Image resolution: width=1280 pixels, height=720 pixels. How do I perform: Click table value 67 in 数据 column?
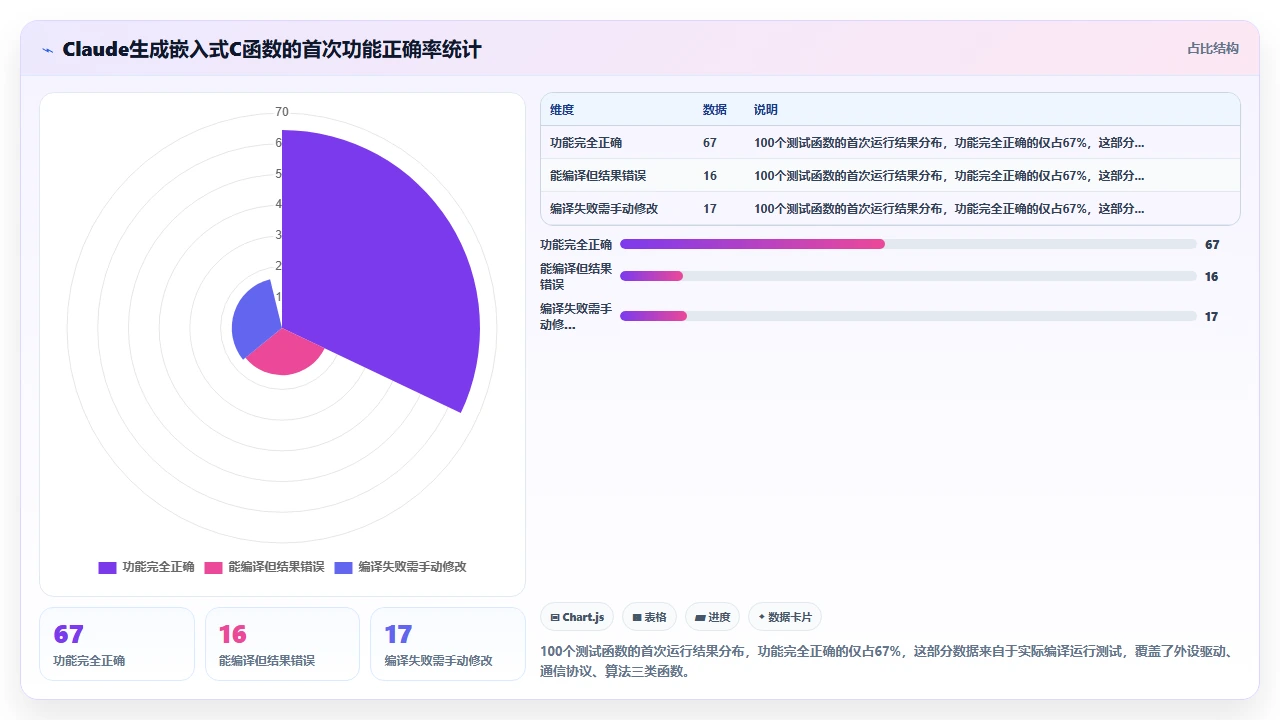point(710,143)
